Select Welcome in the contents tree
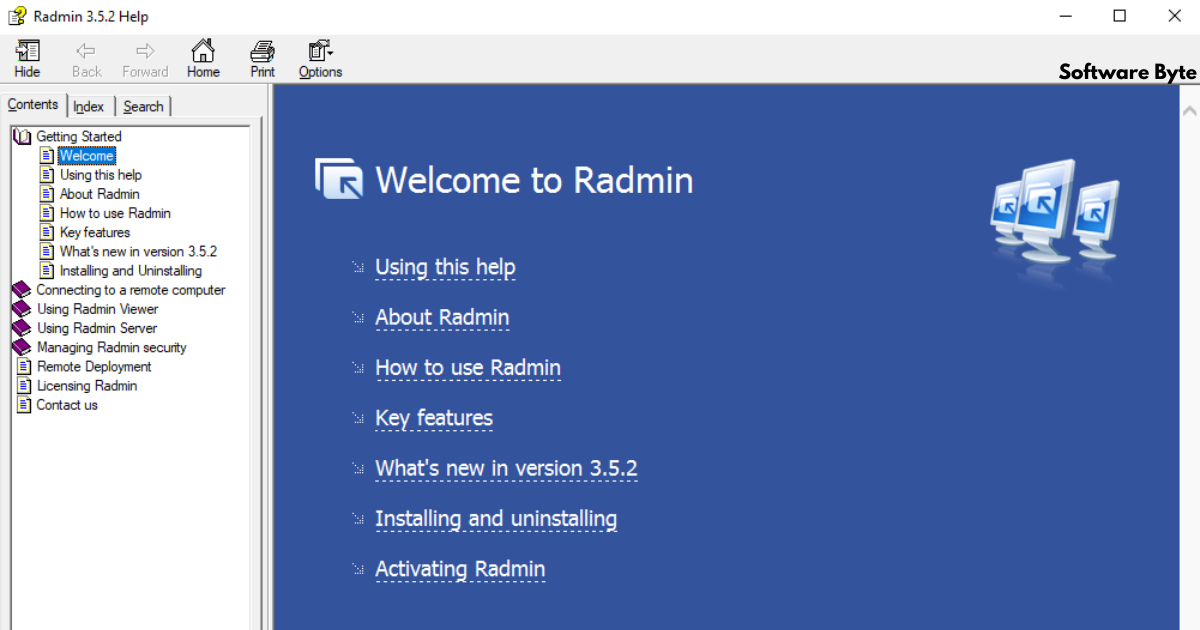The image size is (1200, 630). pos(86,155)
